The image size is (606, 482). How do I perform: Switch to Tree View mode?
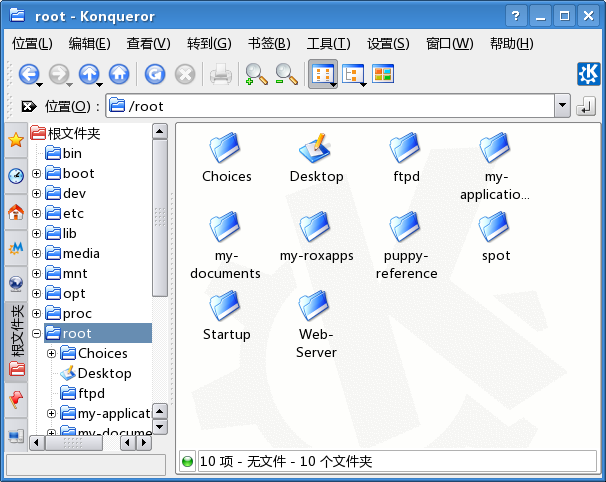coord(352,74)
